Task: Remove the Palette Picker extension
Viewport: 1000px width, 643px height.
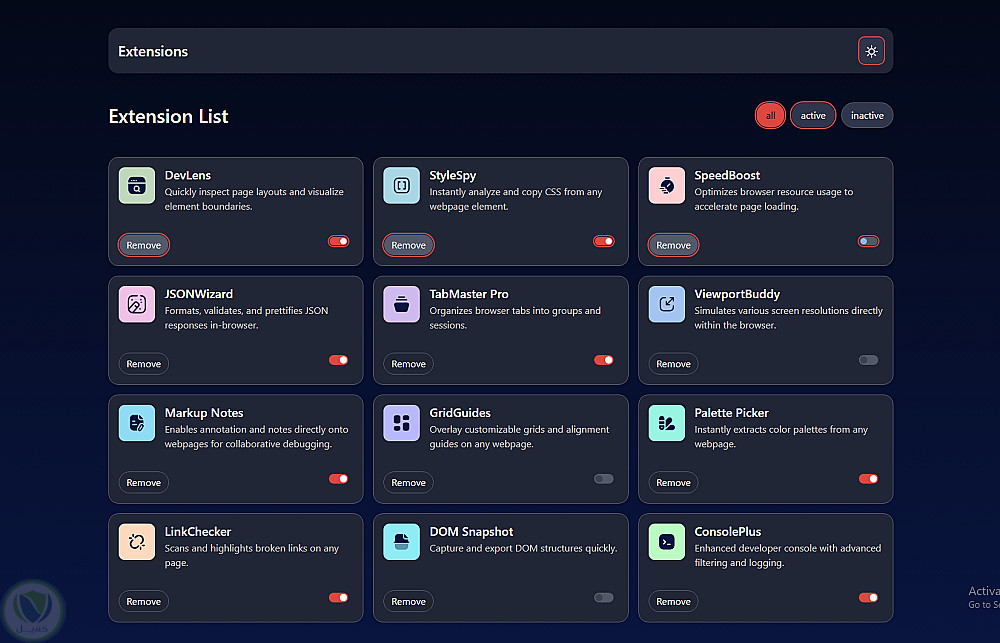Action: 673,482
